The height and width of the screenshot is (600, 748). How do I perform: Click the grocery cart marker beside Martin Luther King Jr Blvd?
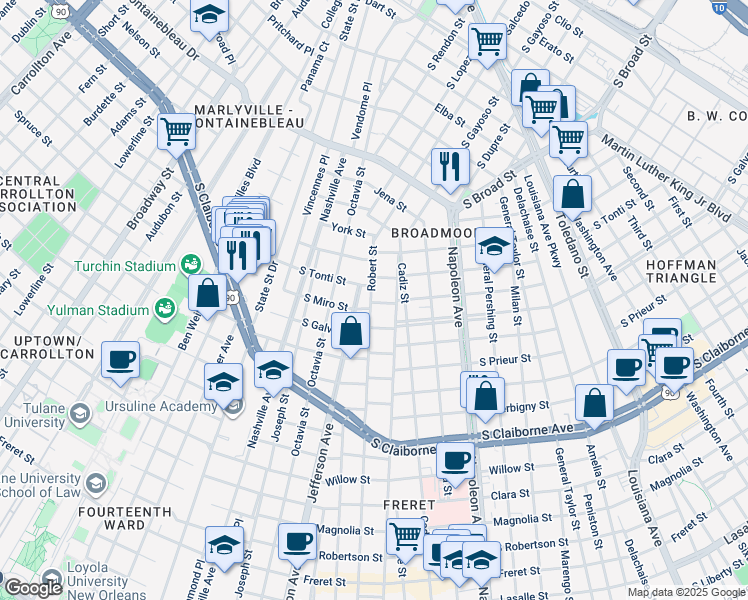click(568, 141)
